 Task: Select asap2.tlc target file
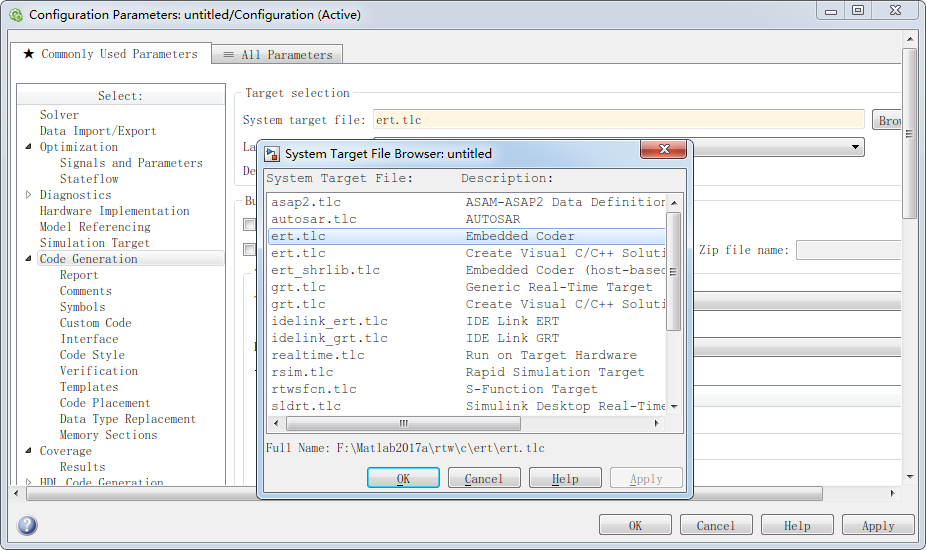(467, 202)
